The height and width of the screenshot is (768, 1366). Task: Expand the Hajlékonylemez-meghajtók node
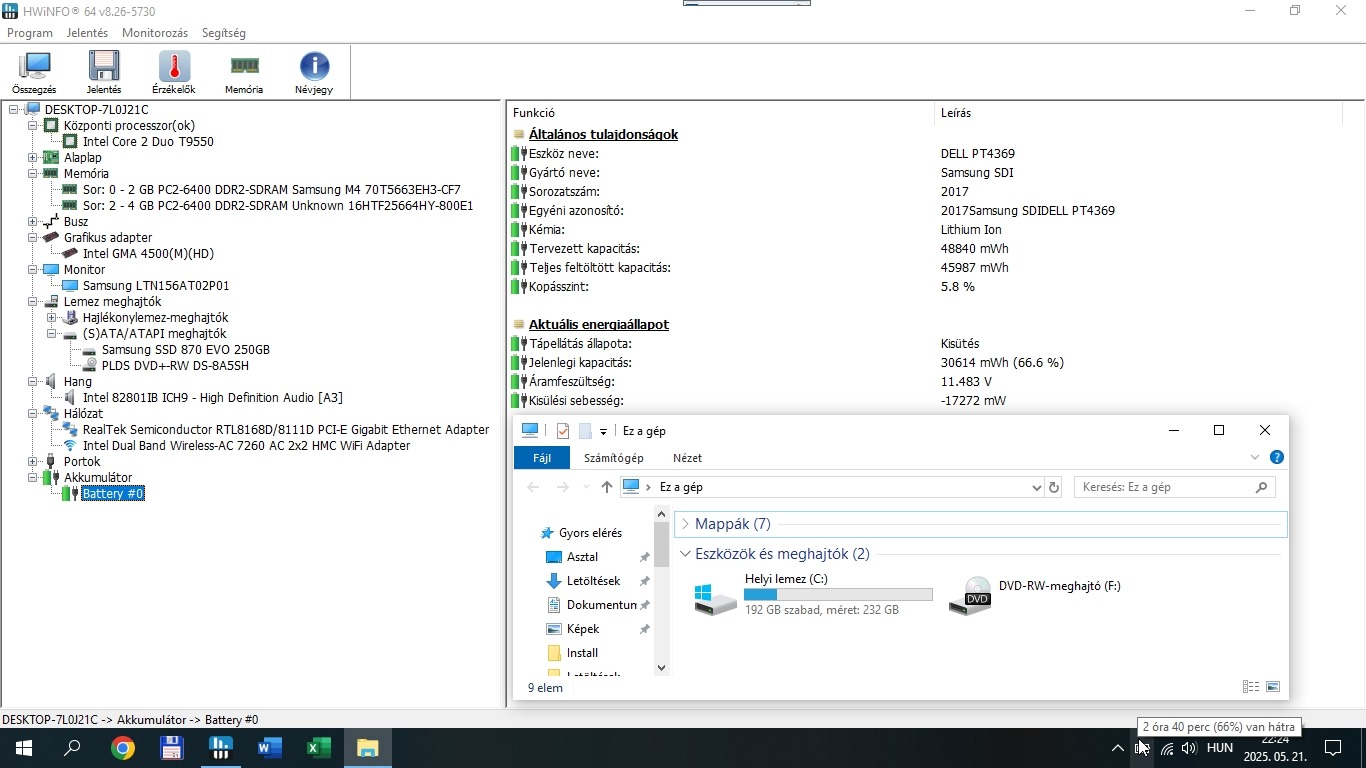[51, 318]
